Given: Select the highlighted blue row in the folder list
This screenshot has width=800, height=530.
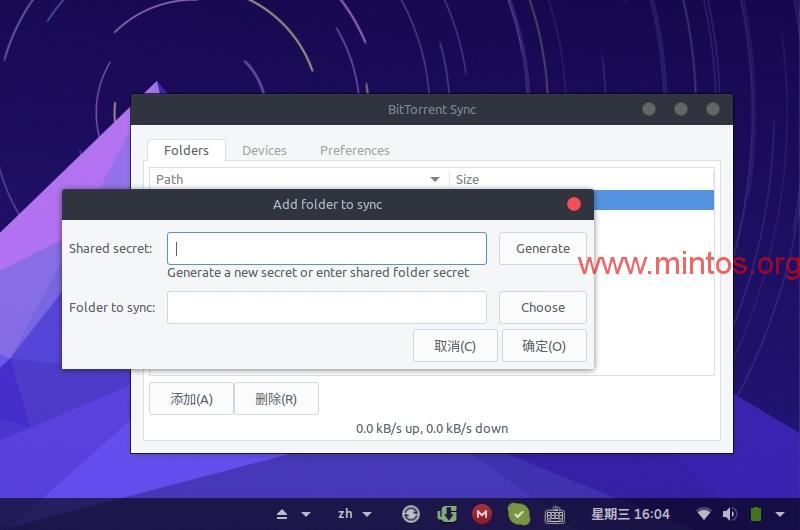Looking at the screenshot, I should (x=654, y=200).
